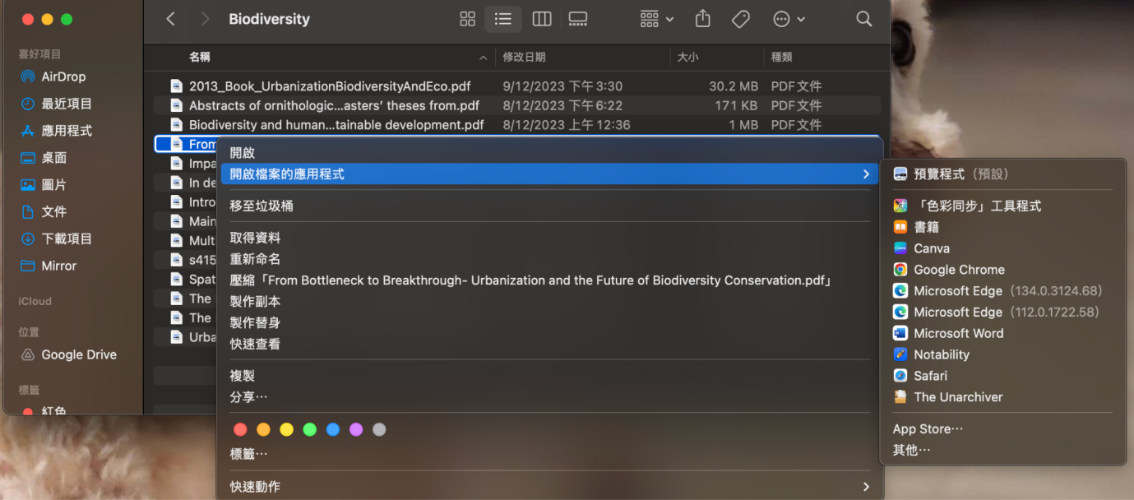Switch to column view

pyautogui.click(x=541, y=19)
